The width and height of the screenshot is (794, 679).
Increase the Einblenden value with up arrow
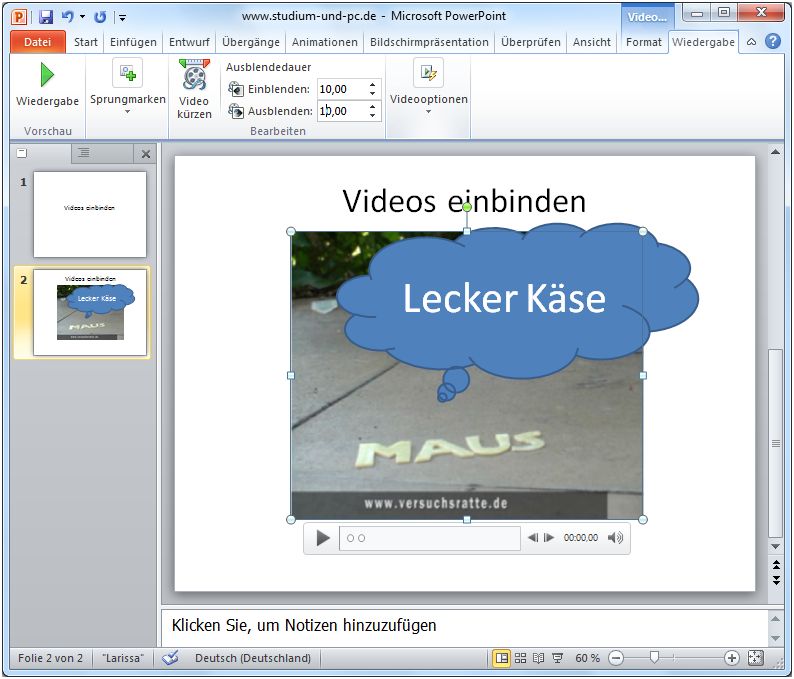(x=373, y=85)
